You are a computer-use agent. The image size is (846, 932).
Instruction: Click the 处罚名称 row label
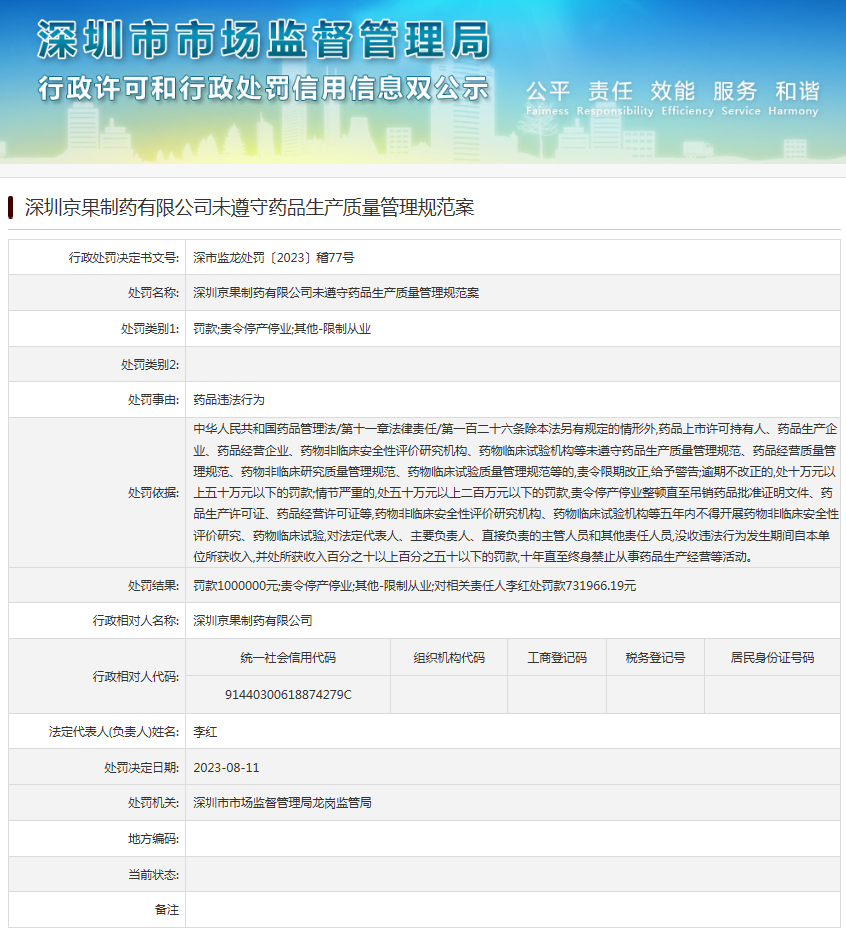click(153, 292)
